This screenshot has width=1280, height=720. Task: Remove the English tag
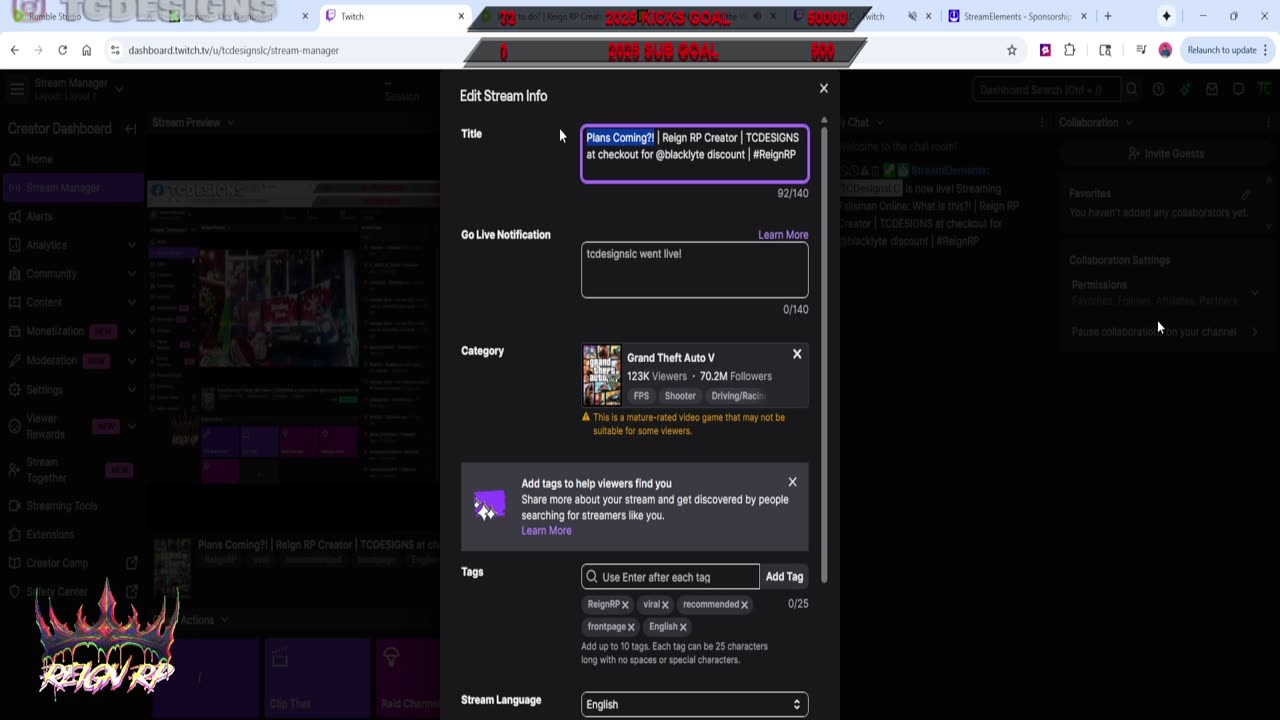(x=683, y=627)
